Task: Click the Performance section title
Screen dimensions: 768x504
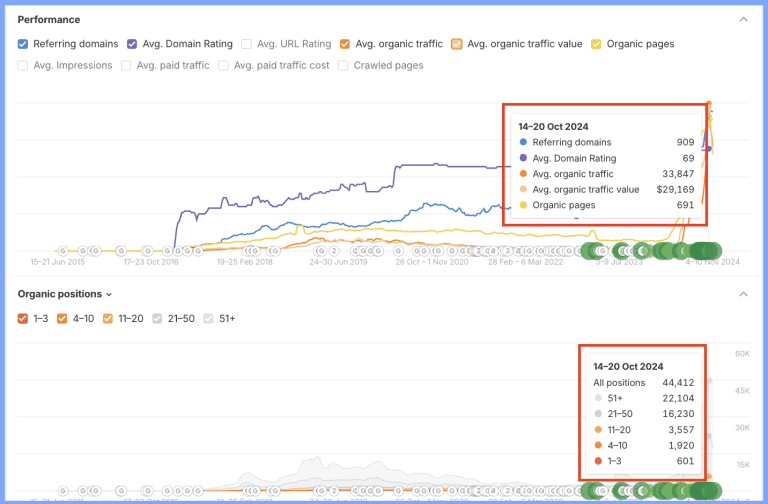Action: tap(49, 20)
